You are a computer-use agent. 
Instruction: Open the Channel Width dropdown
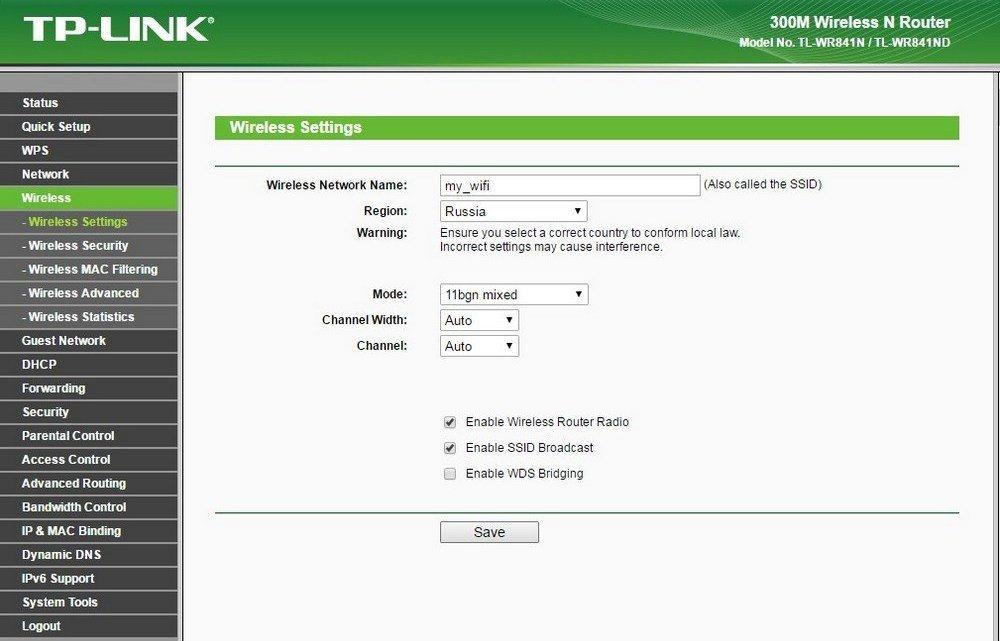tap(480, 320)
